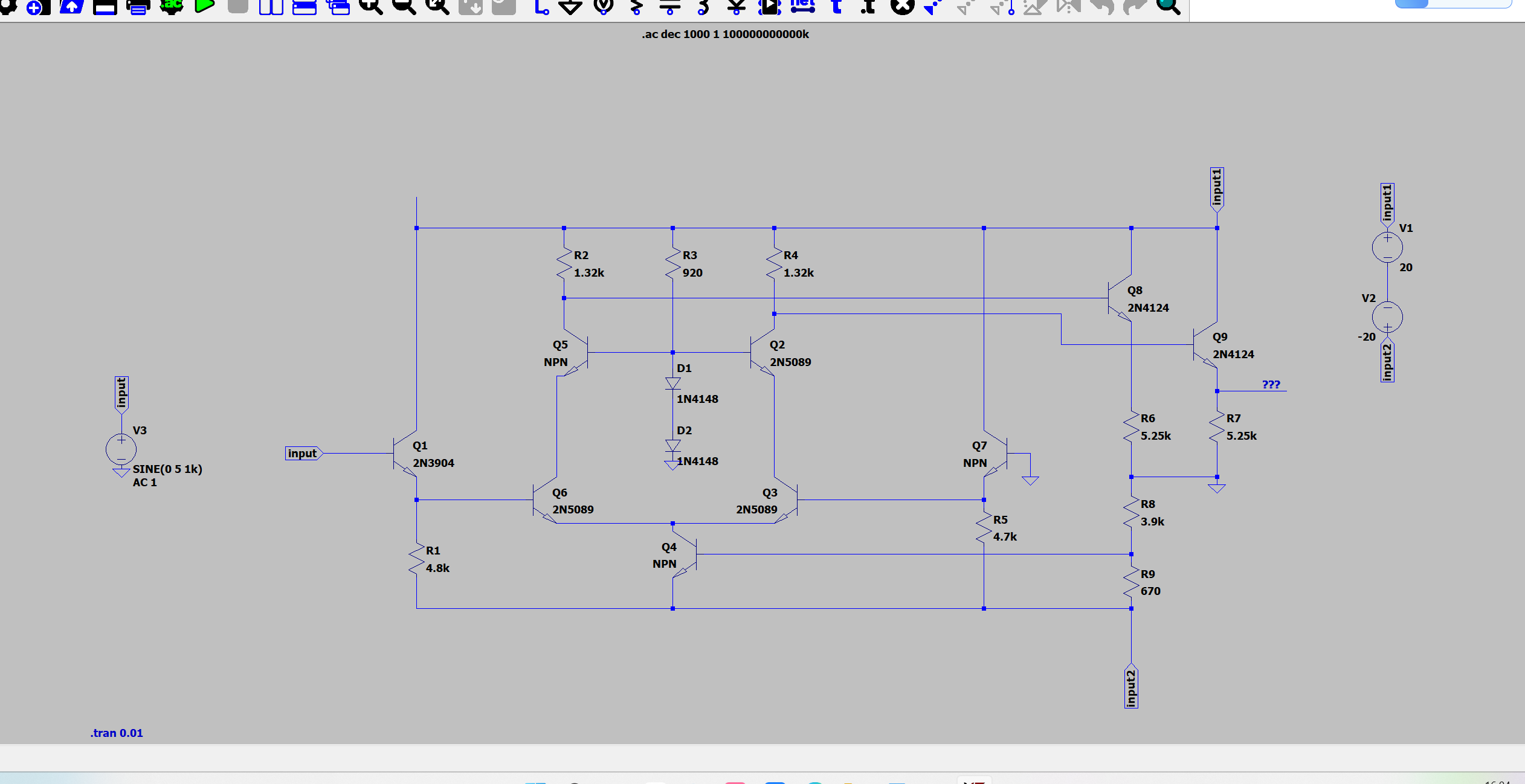The height and width of the screenshot is (784, 1525).
Task: Place a resistor
Action: pyautogui.click(x=636, y=6)
